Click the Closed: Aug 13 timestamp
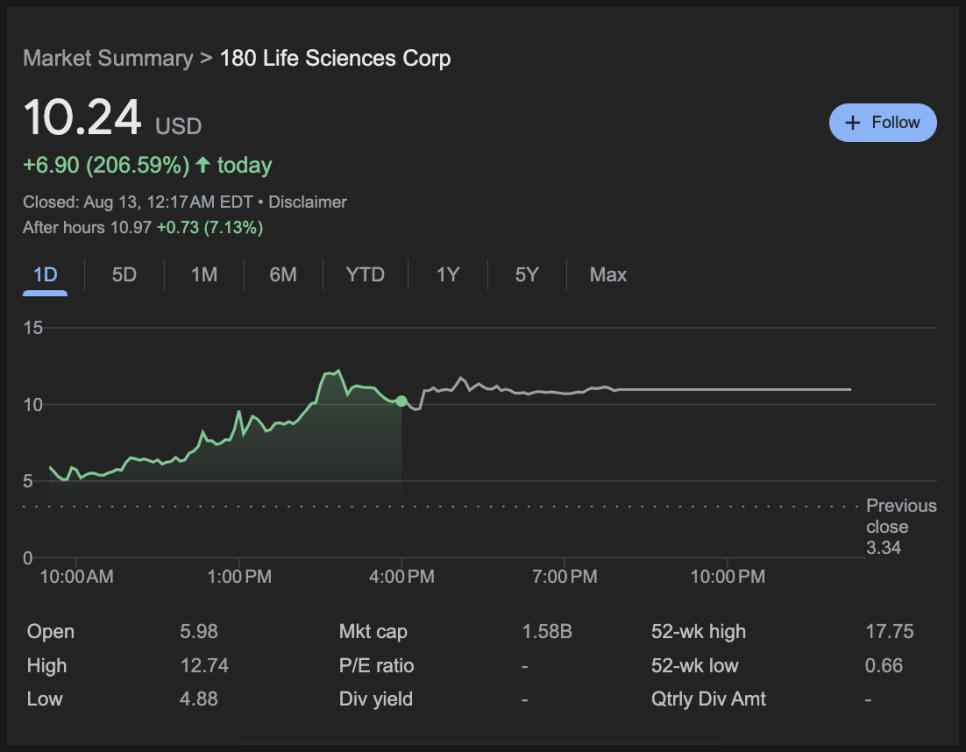Viewport: 966px width, 752px height. click(x=138, y=202)
